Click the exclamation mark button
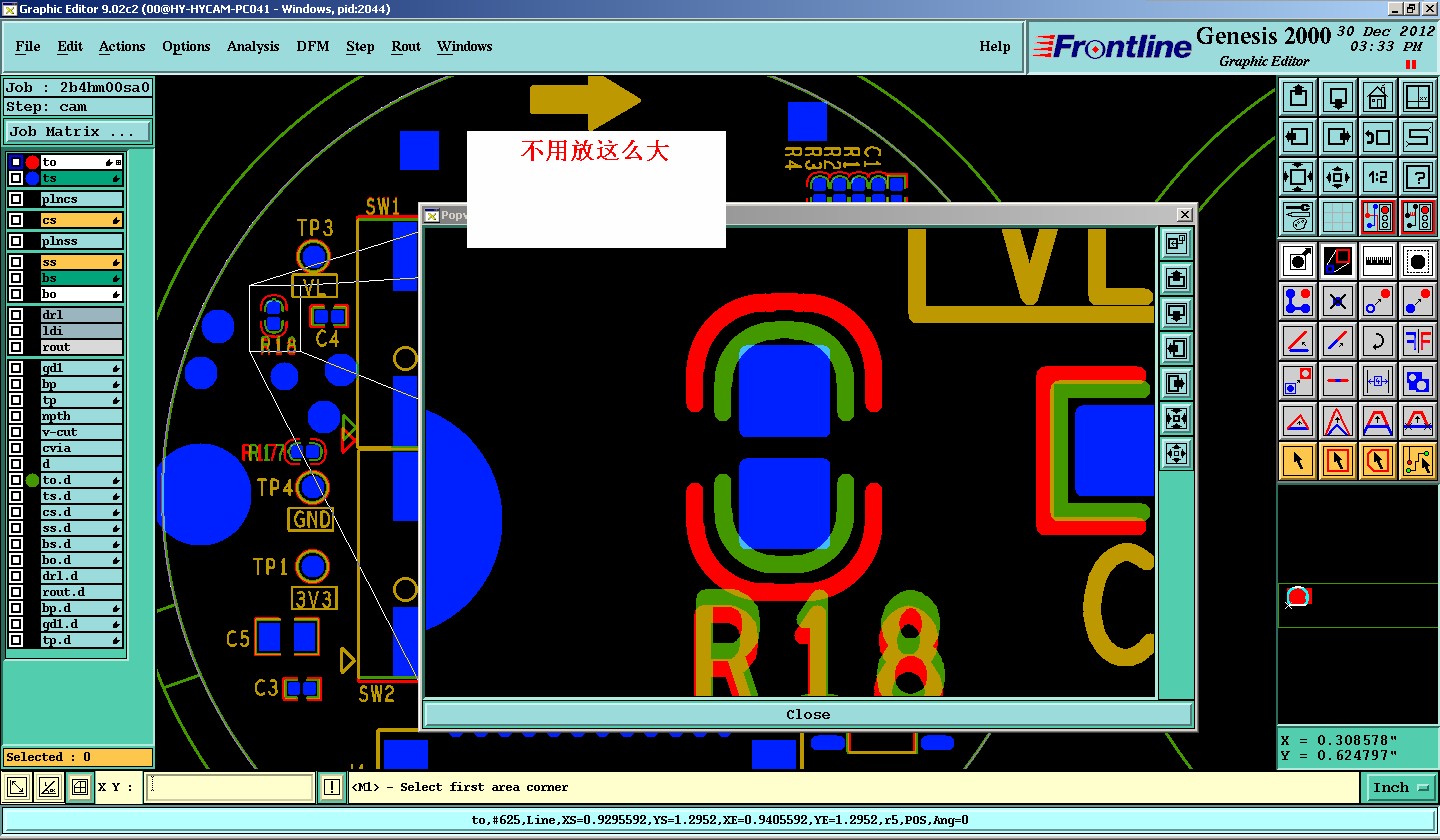This screenshot has width=1440, height=840. [x=332, y=788]
